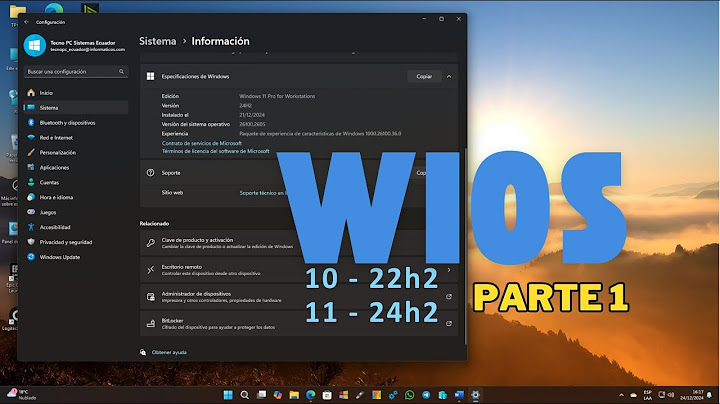
Task: Copy the Especificaciones de Windows details
Action: (424, 77)
